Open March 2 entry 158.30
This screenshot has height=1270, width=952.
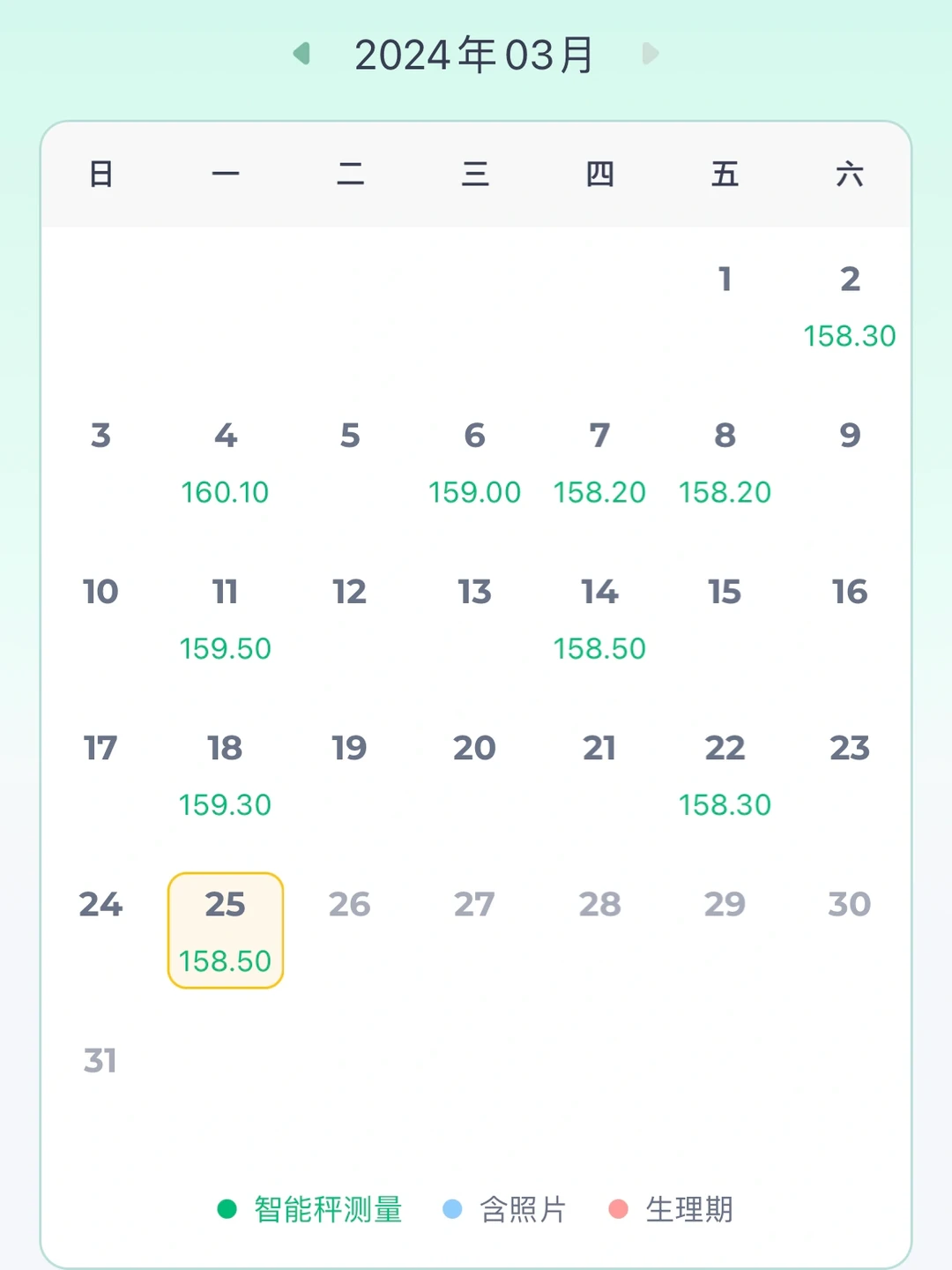pyautogui.click(x=849, y=307)
